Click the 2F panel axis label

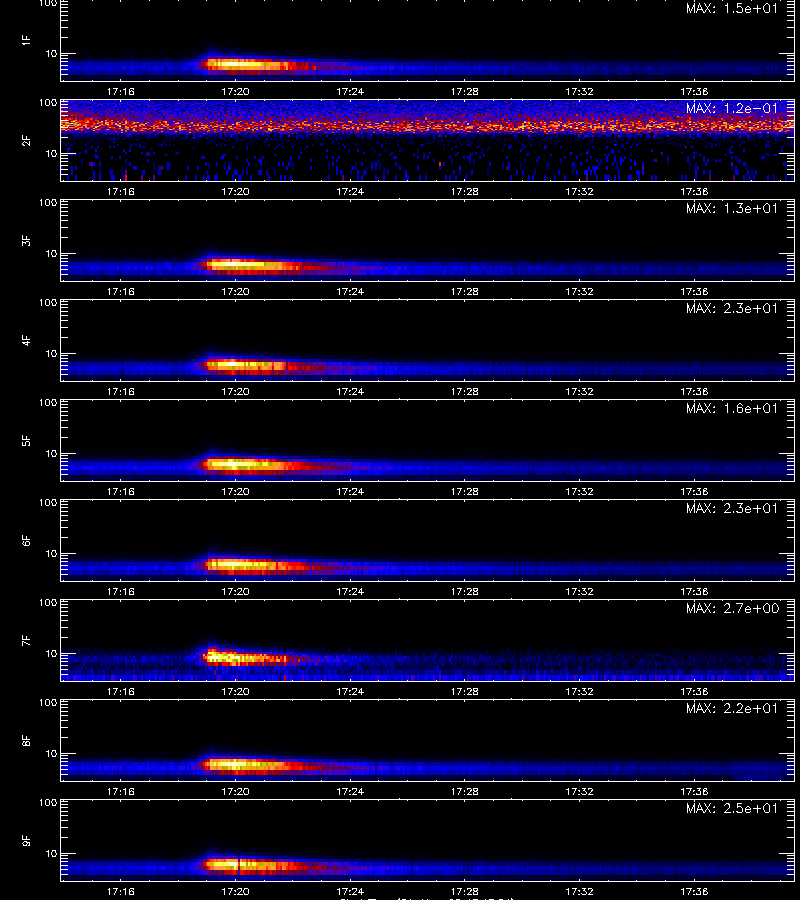coord(26,141)
